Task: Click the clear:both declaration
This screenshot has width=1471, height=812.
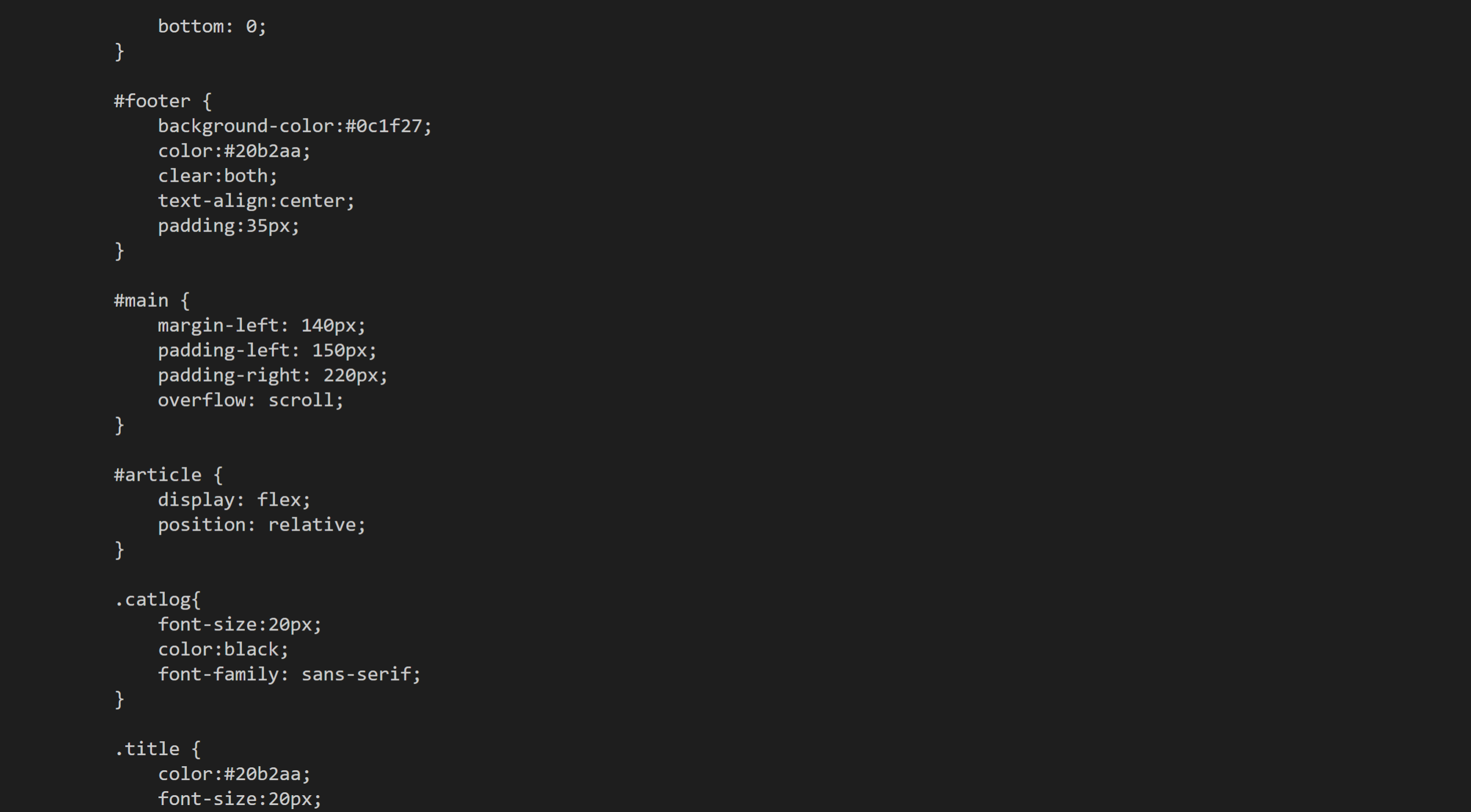Action: coord(218,176)
